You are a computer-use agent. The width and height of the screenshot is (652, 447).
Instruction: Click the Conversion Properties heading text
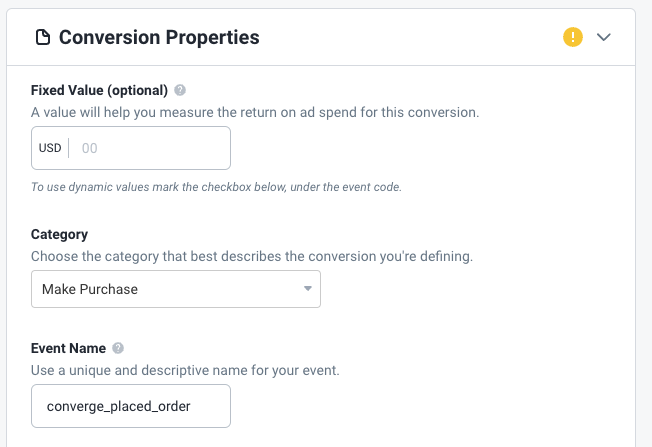(159, 38)
